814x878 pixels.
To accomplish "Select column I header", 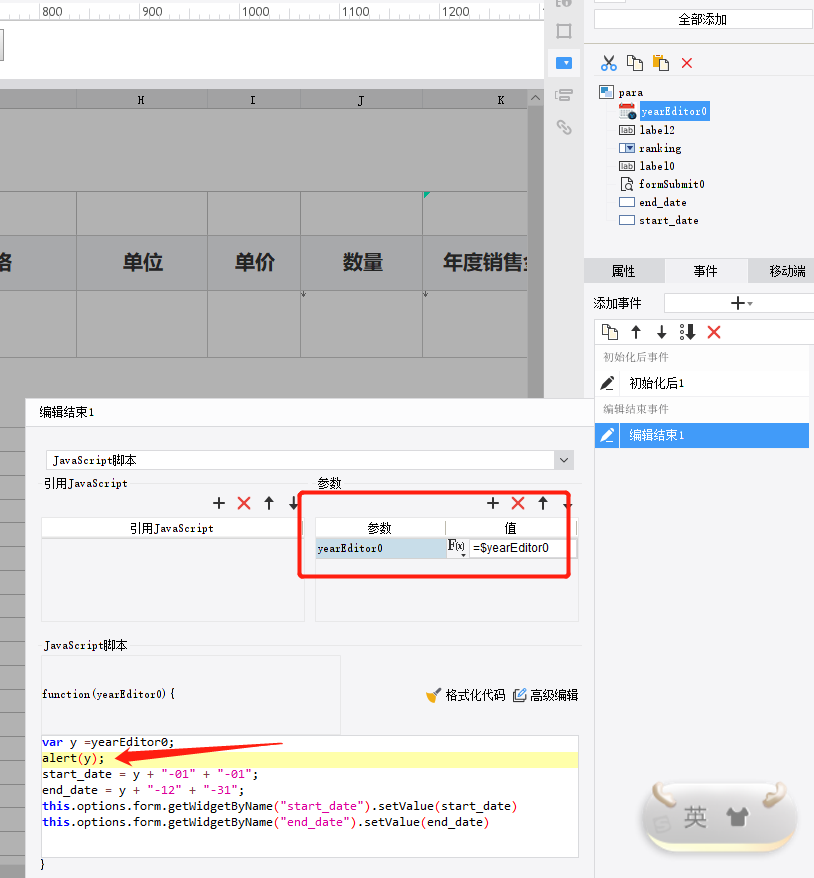I will click(253, 100).
